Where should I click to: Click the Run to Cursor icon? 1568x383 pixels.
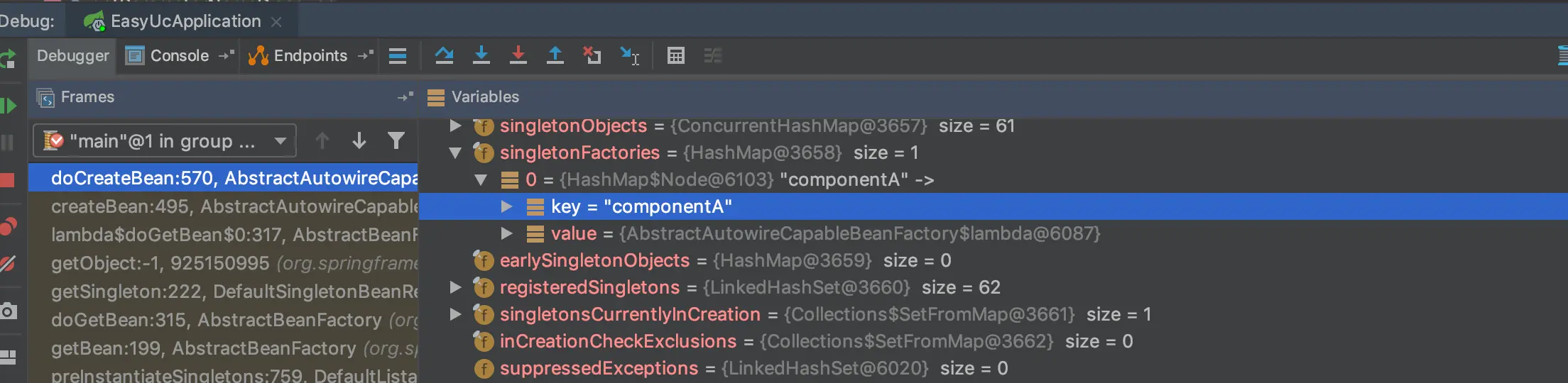pos(629,55)
